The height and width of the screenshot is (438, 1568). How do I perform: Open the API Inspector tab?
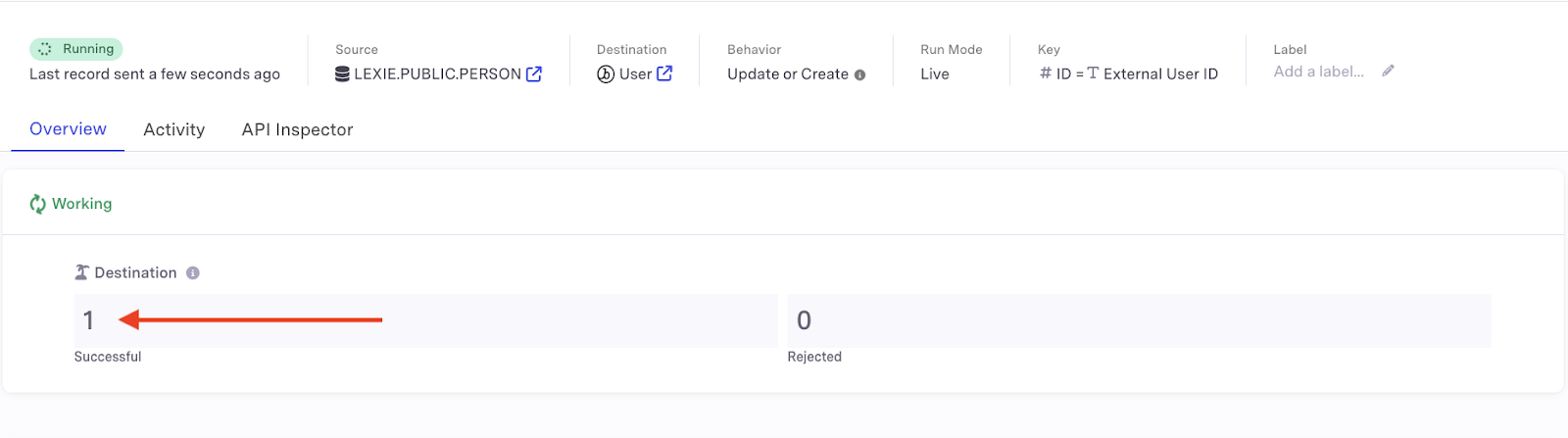297,129
